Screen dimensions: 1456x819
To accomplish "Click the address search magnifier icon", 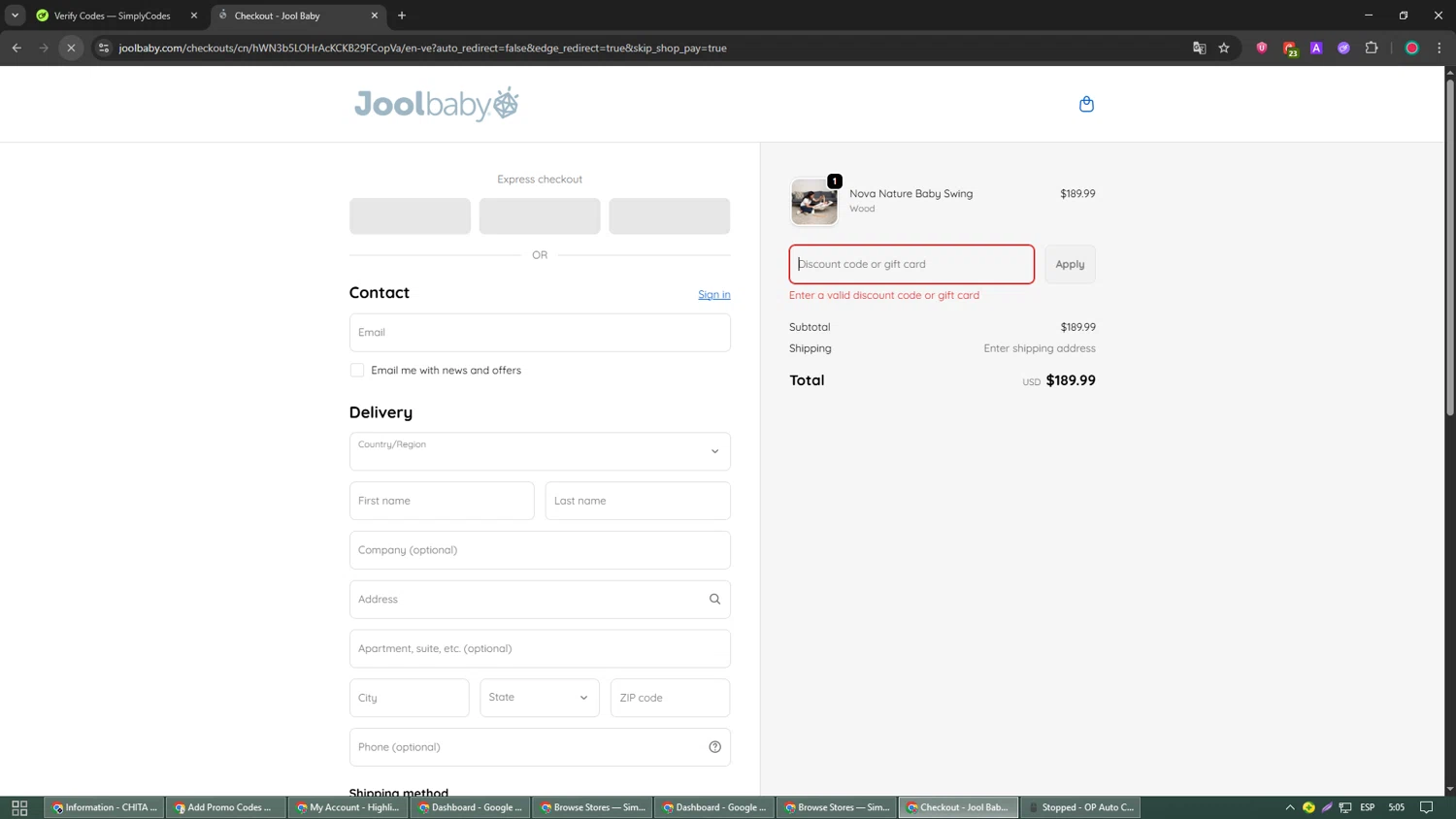I will click(714, 600).
